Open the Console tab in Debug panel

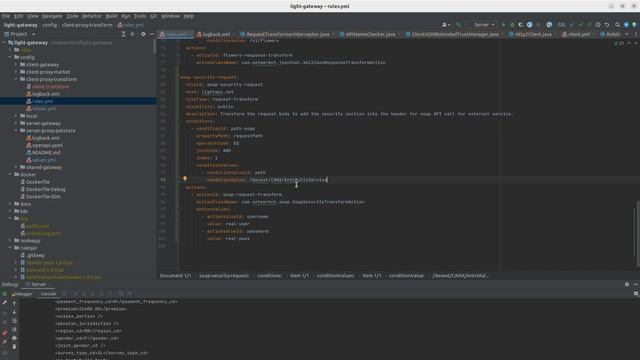[x=48, y=294]
